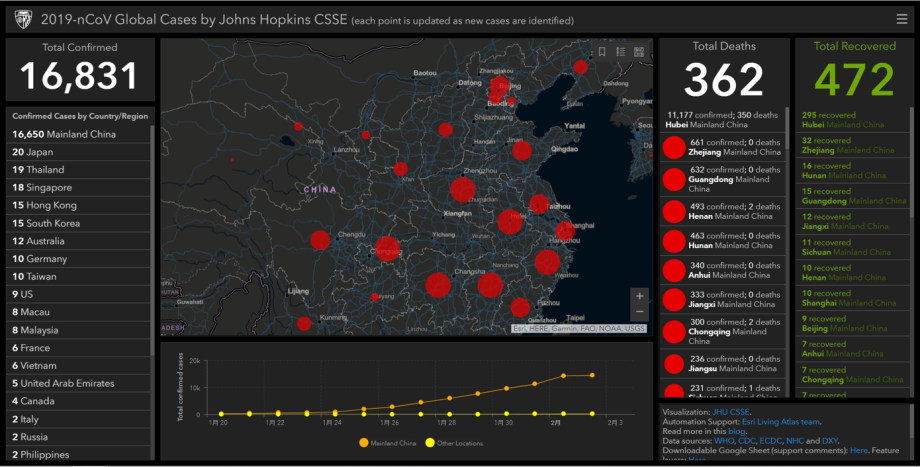The image size is (920, 467).
Task: Open the basemap gallery grid icon
Action: pos(639,52)
